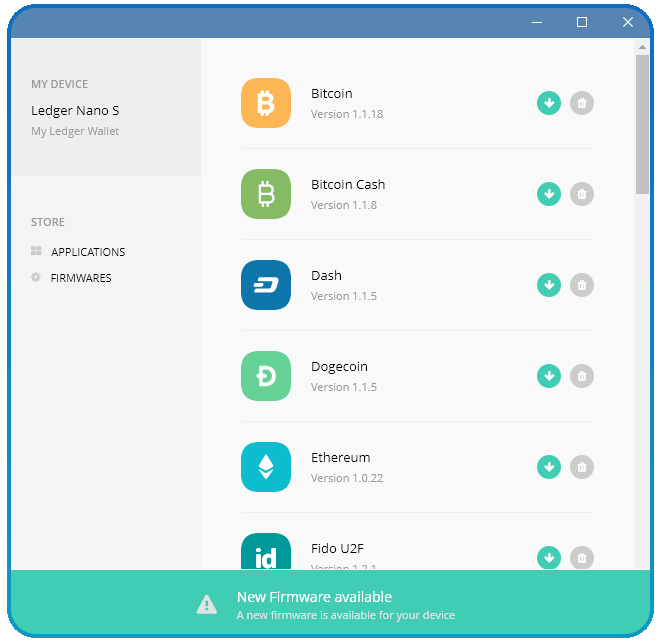Click the STORE heading

coord(48,222)
